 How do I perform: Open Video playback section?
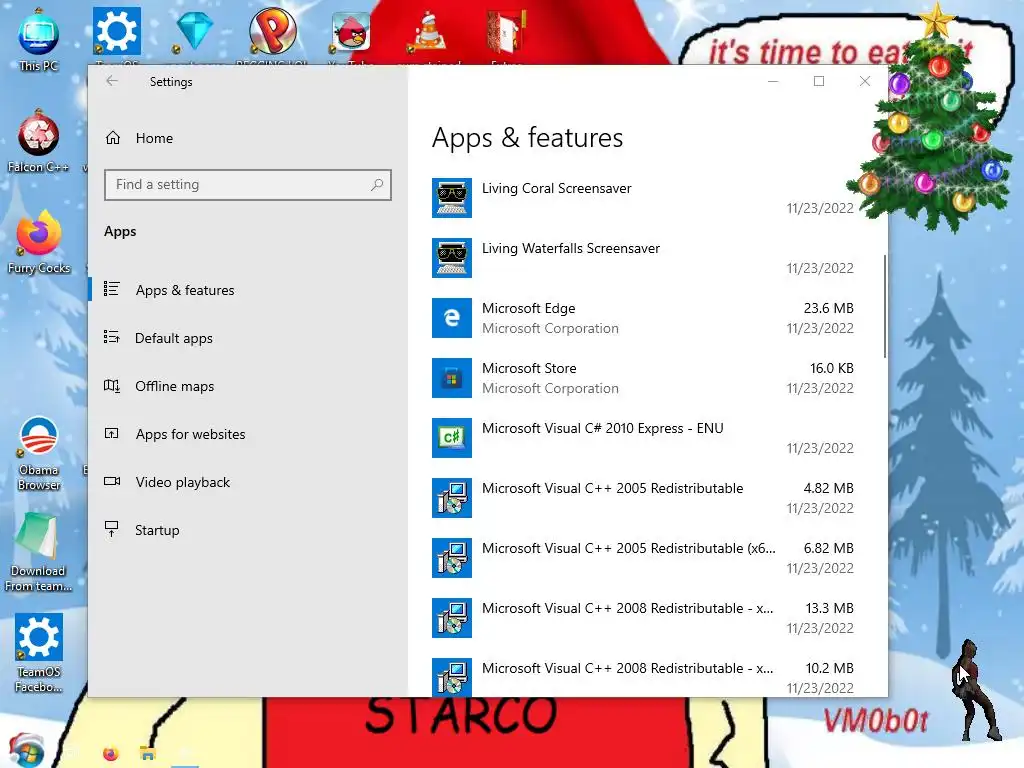(x=182, y=483)
